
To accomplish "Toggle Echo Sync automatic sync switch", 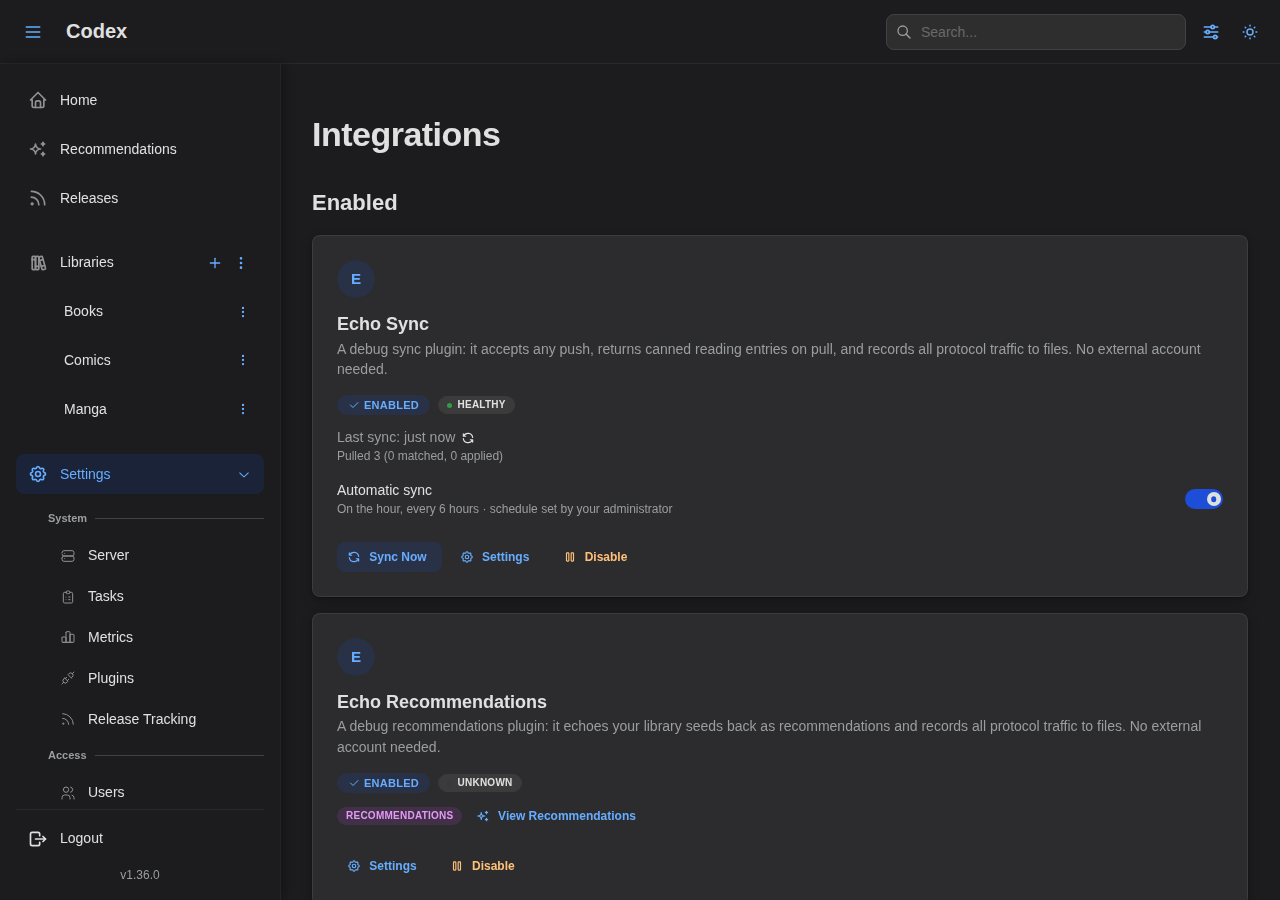I will coord(1204,499).
